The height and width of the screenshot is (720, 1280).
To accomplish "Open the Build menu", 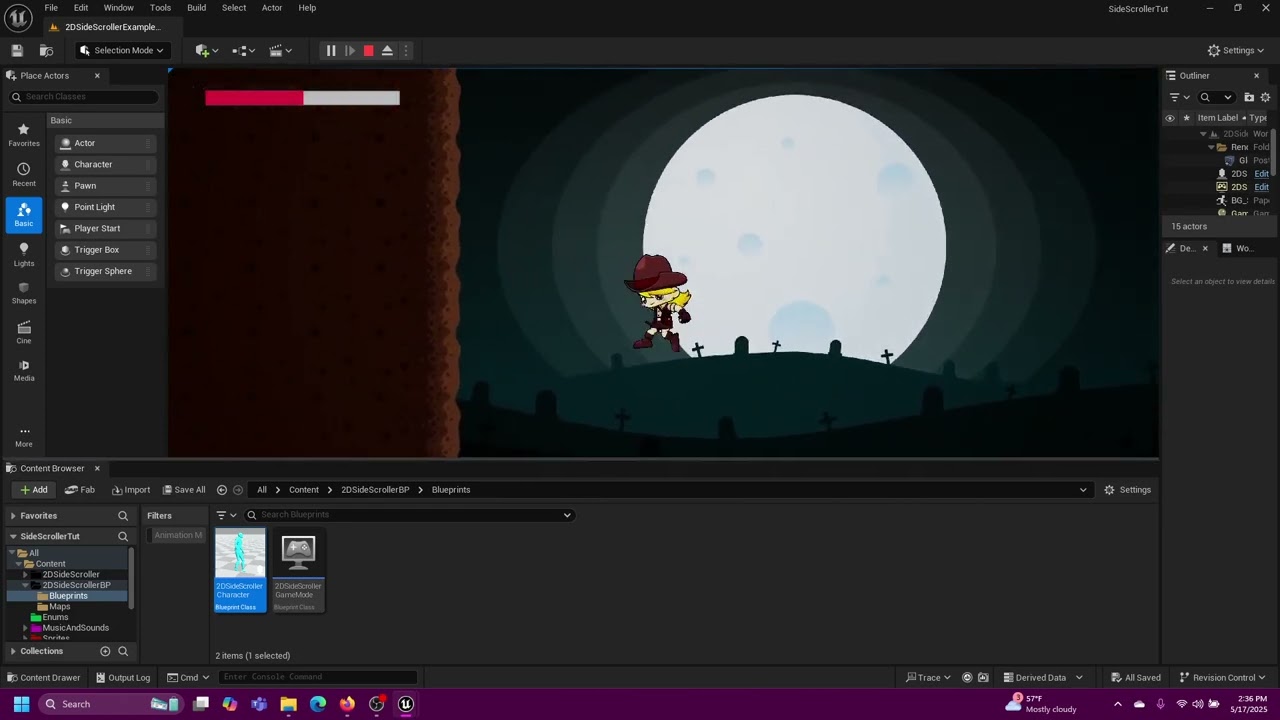I will 197,8.
